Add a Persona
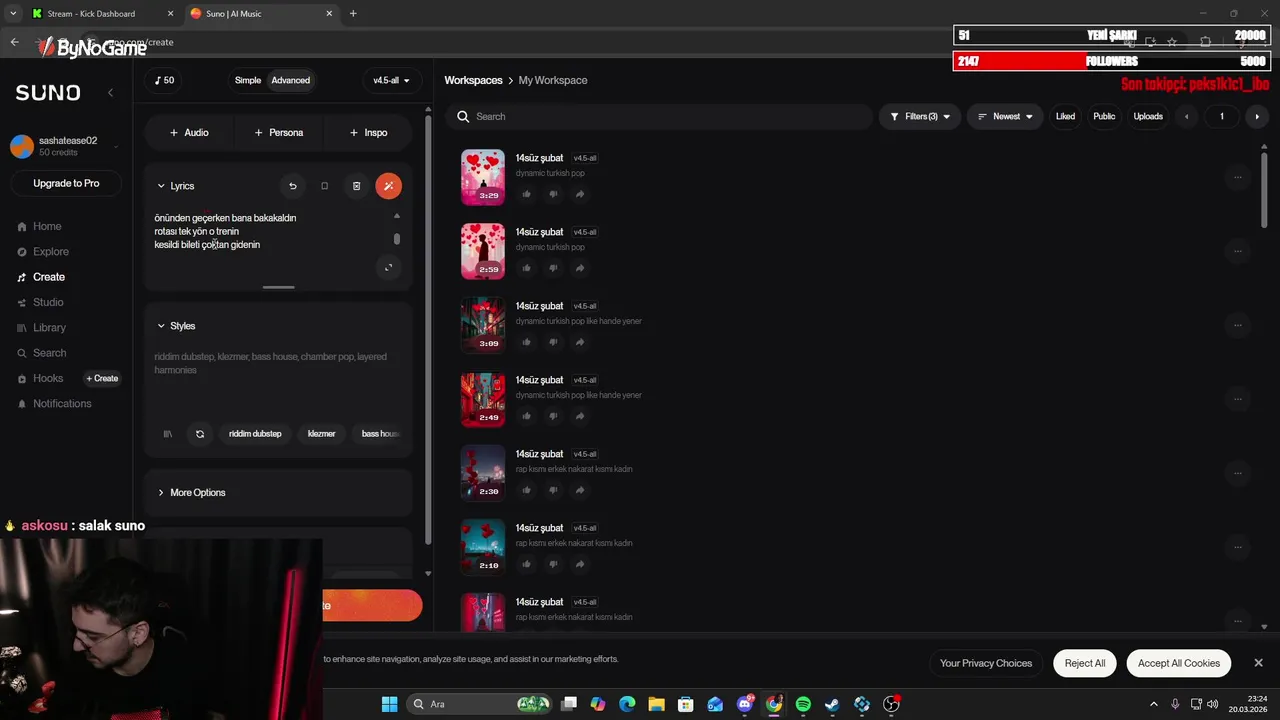Screen dimensions: 1280x720 (x=279, y=133)
